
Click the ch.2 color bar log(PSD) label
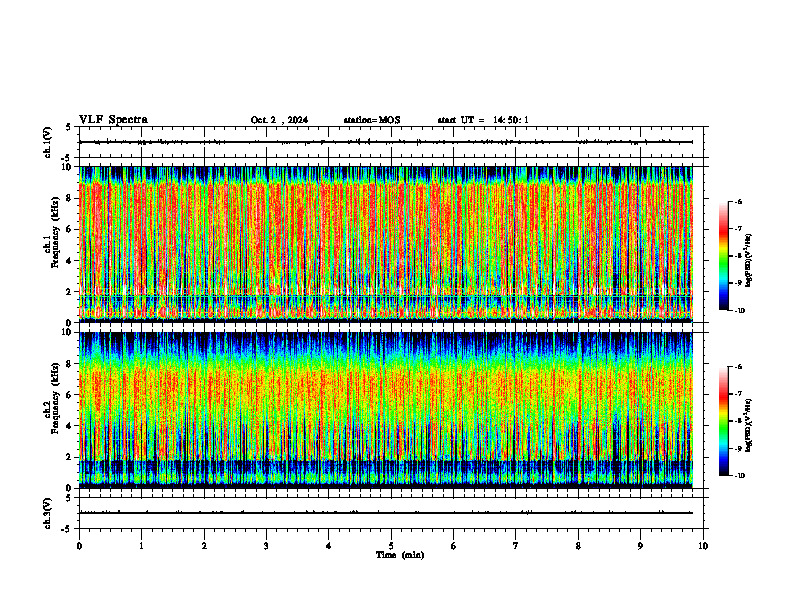[748, 426]
